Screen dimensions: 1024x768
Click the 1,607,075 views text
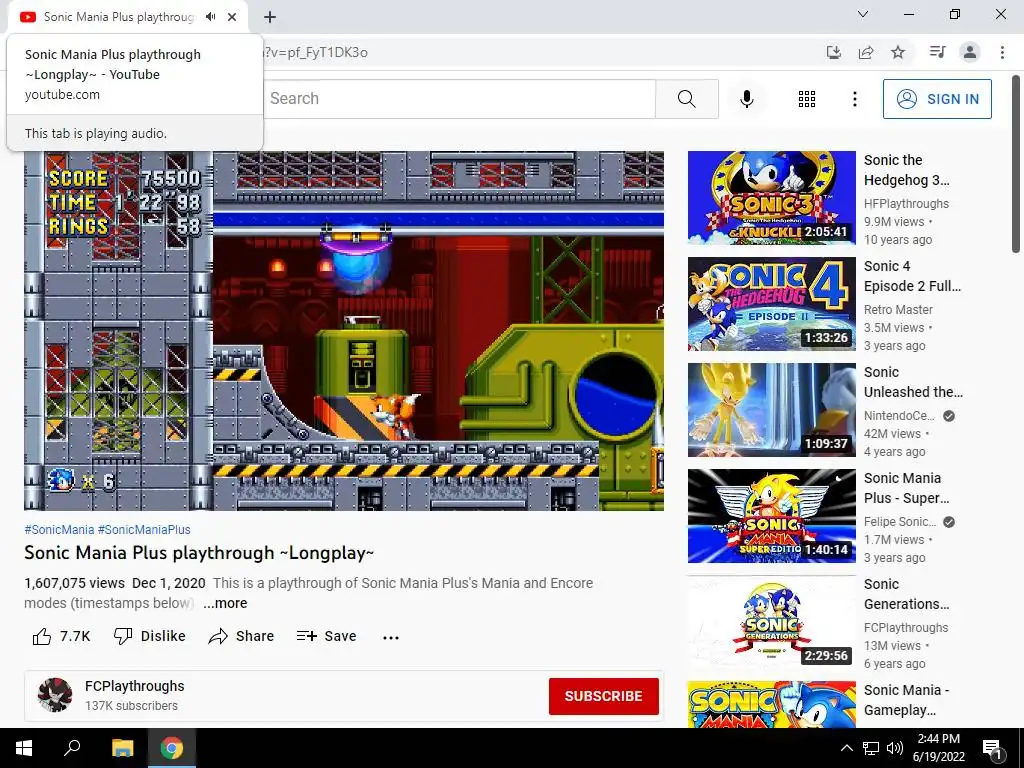(x=74, y=583)
